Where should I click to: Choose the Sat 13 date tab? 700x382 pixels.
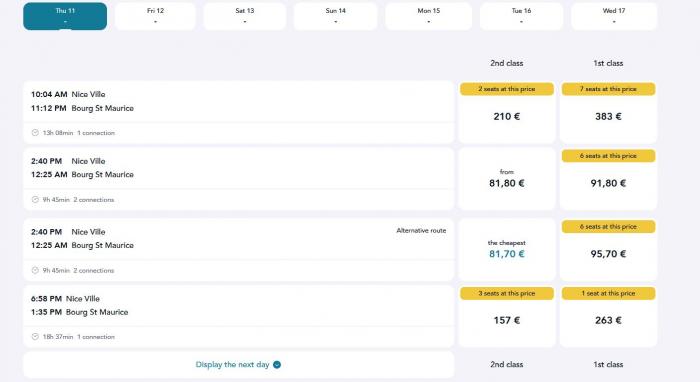point(245,16)
